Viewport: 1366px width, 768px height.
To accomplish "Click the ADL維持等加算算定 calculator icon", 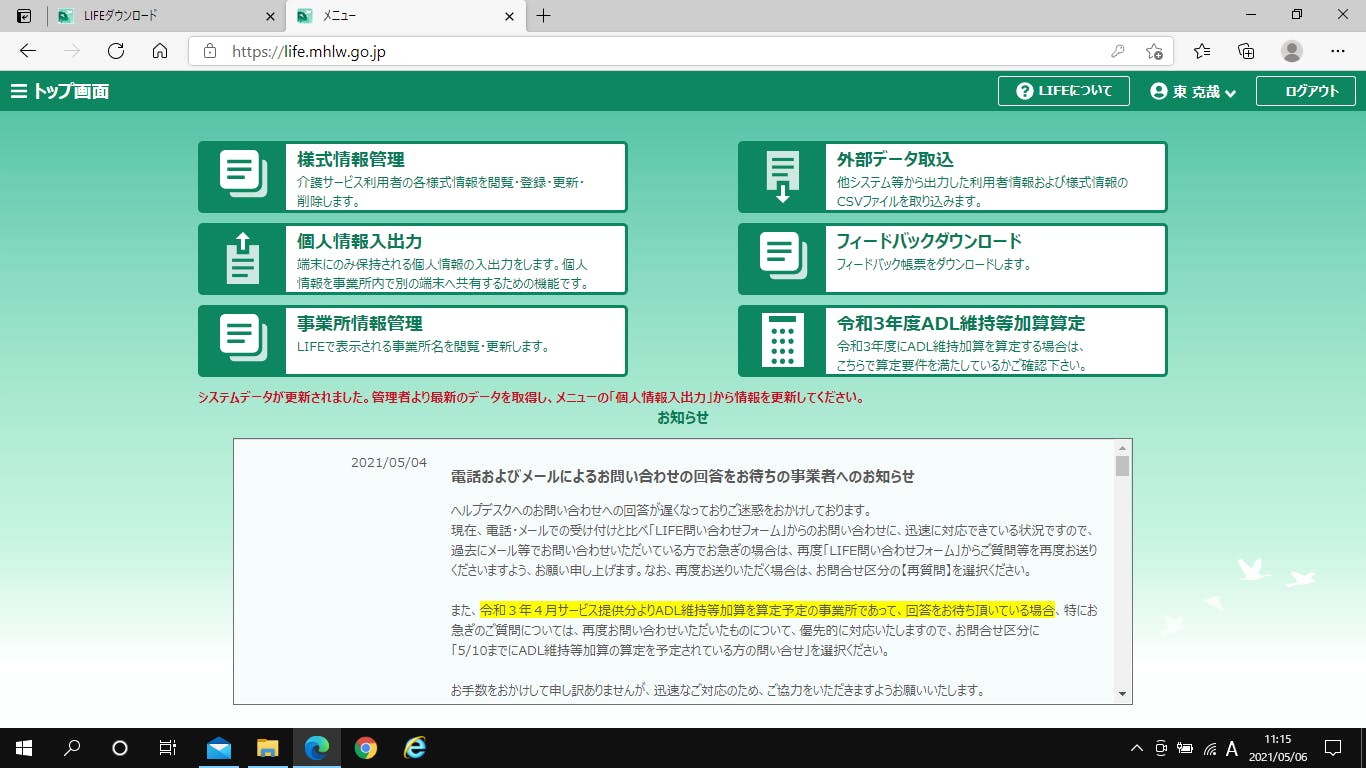I will point(782,341).
